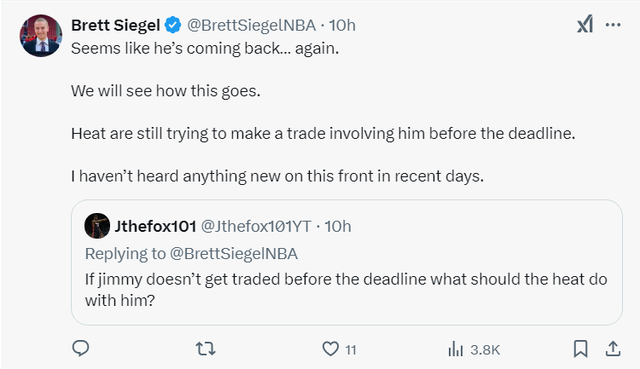Bookmark this post
Screen dimensions: 640x369
(x=580, y=349)
